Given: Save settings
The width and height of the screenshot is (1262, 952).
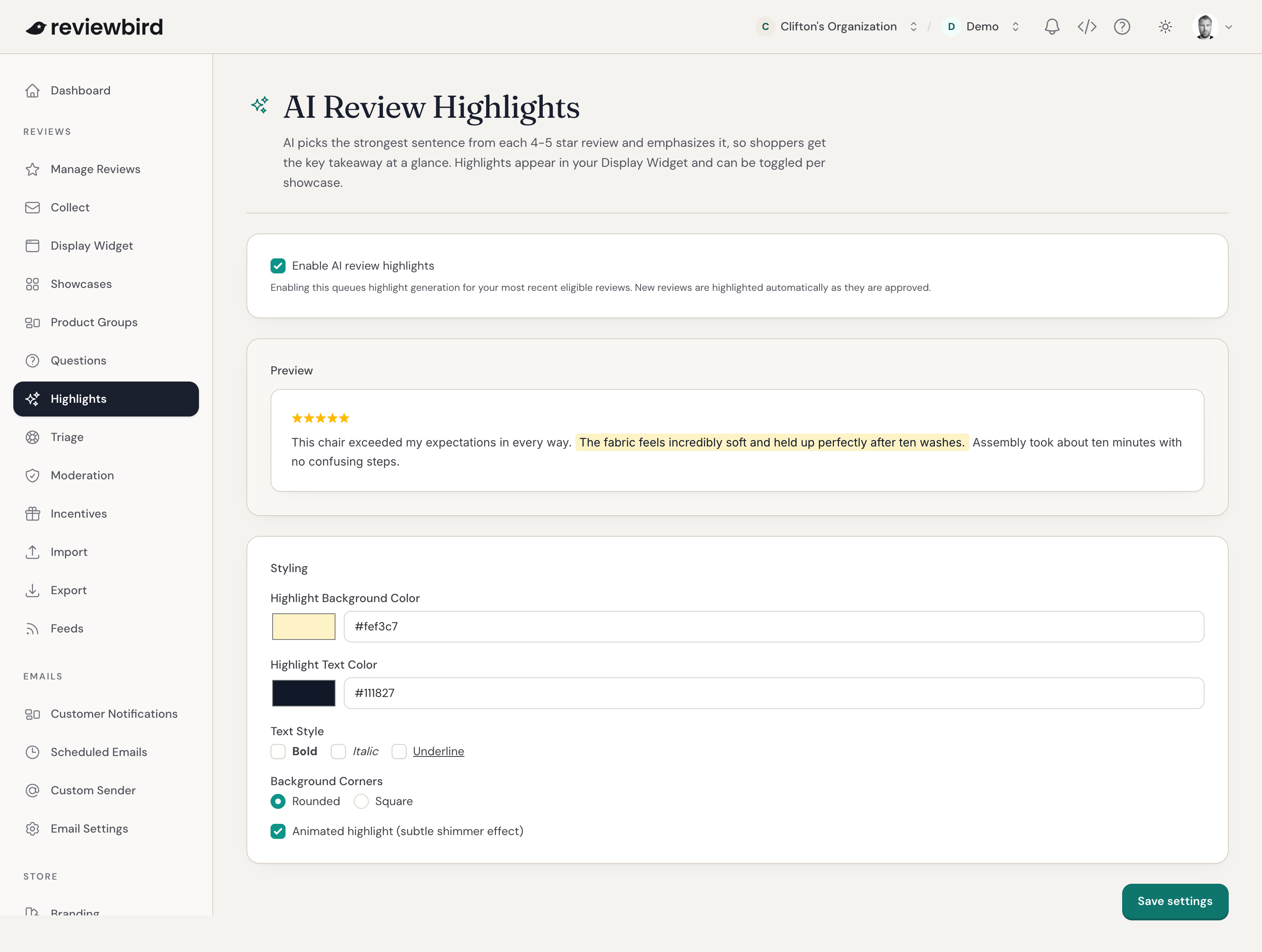Looking at the screenshot, I should click(x=1175, y=902).
